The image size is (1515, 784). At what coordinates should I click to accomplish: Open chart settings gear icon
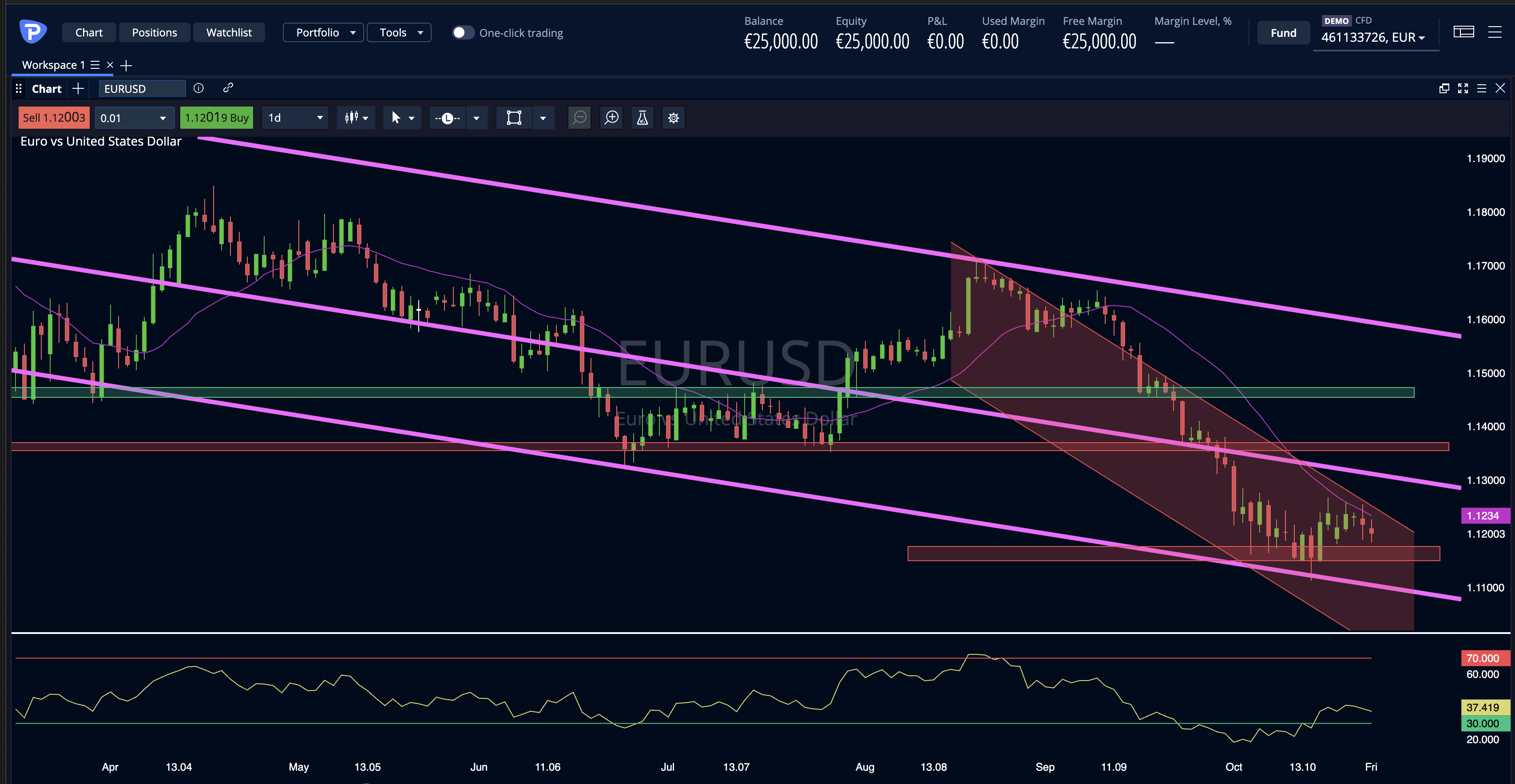(x=674, y=118)
